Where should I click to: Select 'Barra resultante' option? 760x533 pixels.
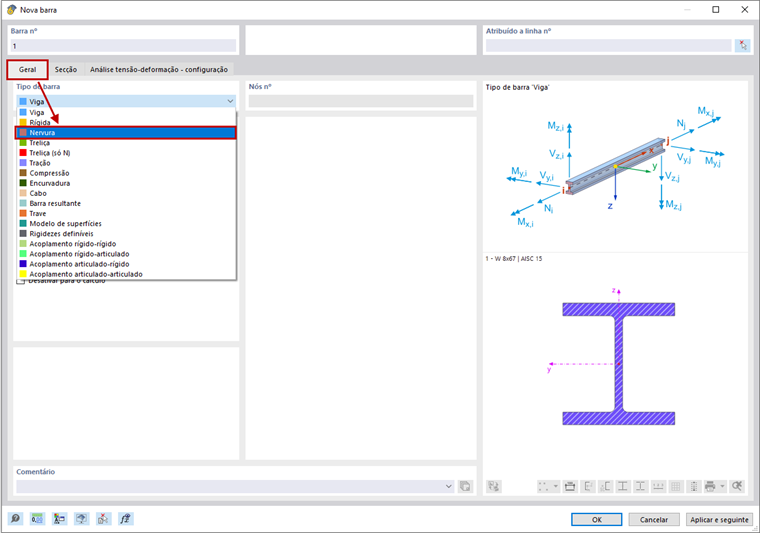coord(126,204)
